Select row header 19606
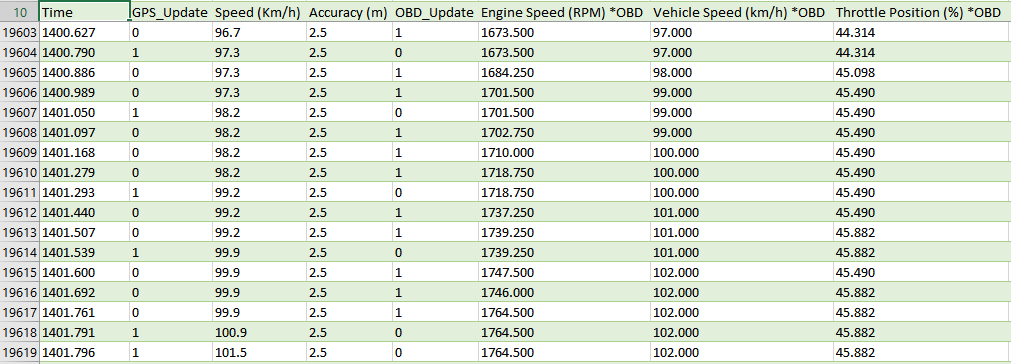Viewport: 1011px width, 364px height. pos(19,93)
